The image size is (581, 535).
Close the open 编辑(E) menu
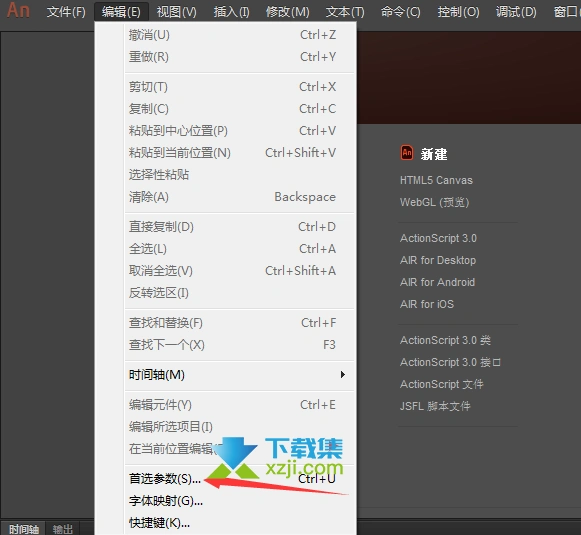(121, 12)
